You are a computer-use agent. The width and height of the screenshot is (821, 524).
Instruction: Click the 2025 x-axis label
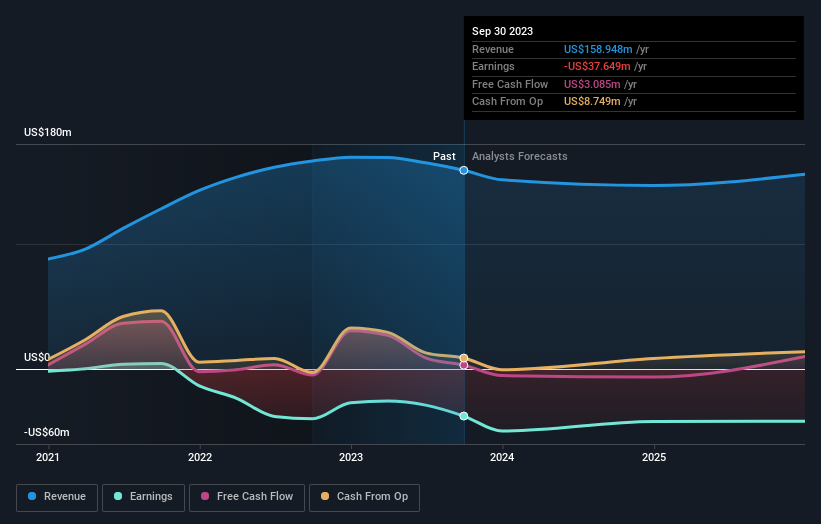click(x=654, y=458)
